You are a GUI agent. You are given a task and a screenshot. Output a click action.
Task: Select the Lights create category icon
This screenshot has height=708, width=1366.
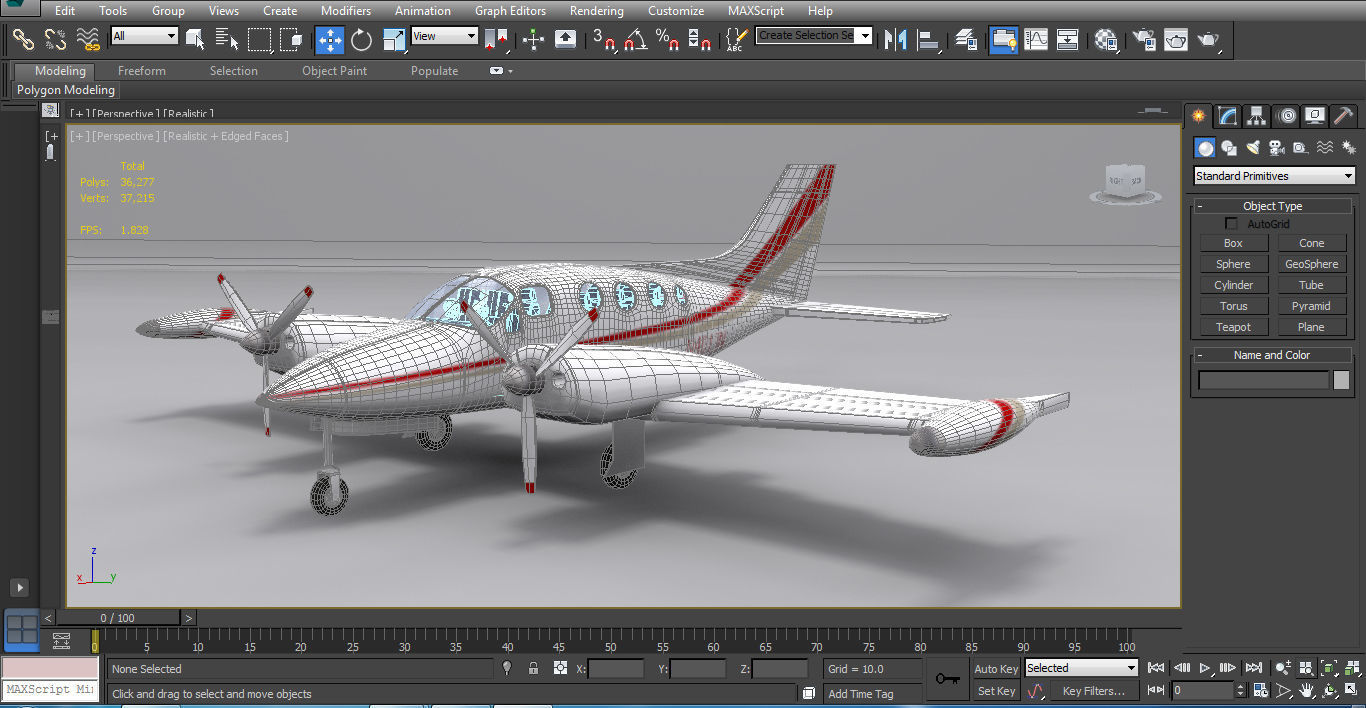point(1253,148)
